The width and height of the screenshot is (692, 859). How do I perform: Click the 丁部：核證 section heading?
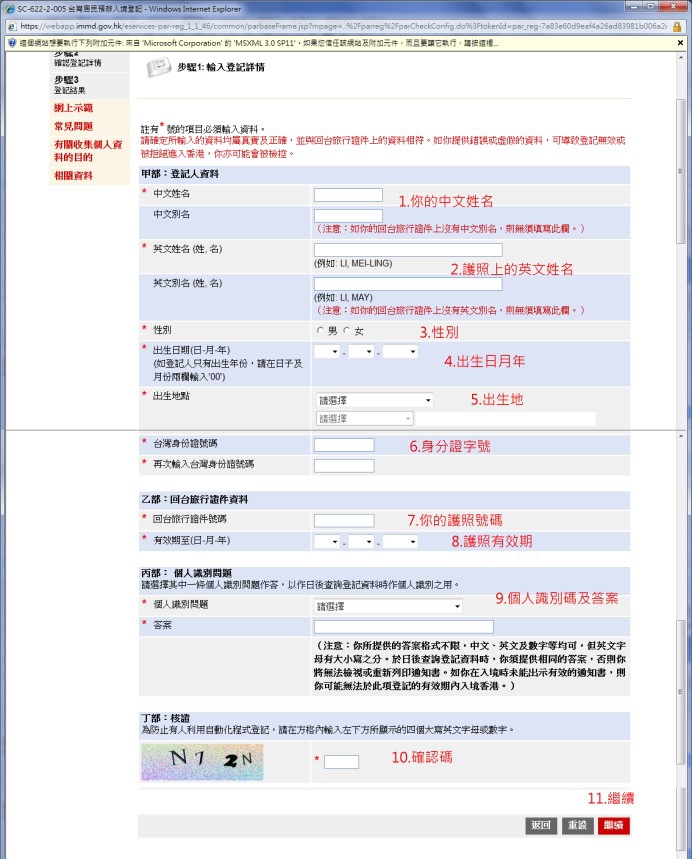[x=165, y=718]
